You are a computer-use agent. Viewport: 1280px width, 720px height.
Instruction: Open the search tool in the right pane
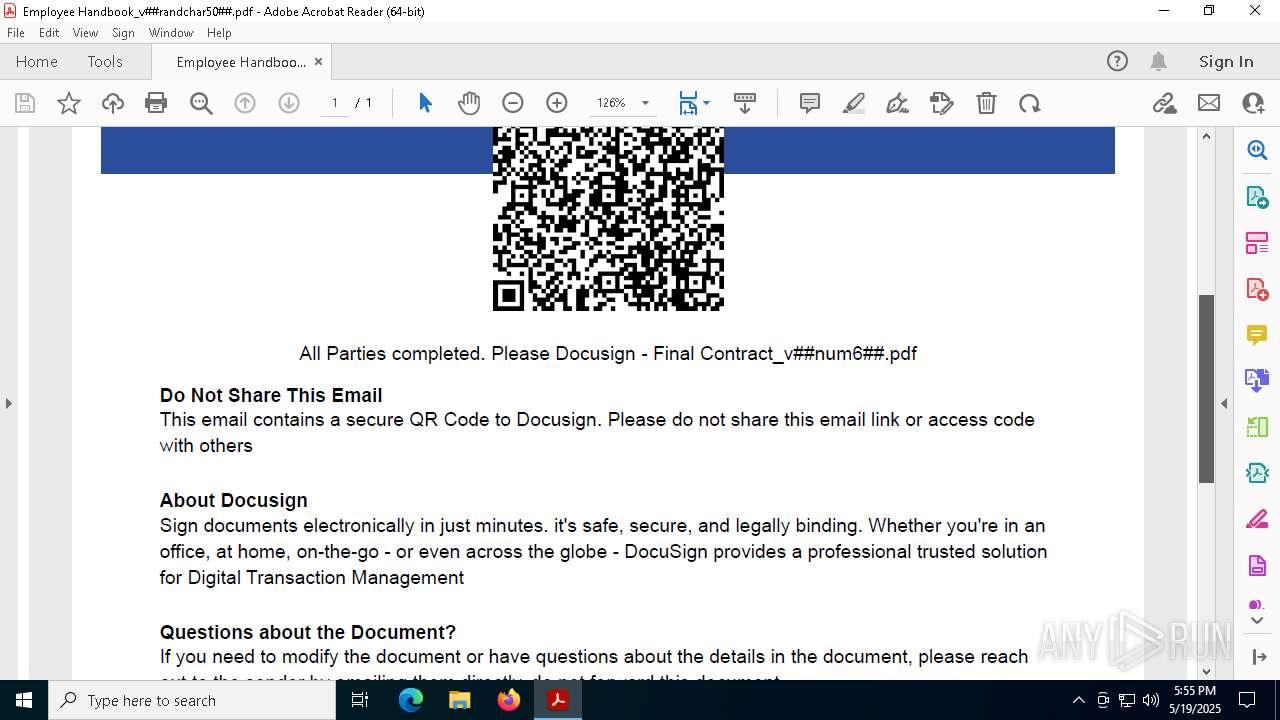click(1257, 150)
